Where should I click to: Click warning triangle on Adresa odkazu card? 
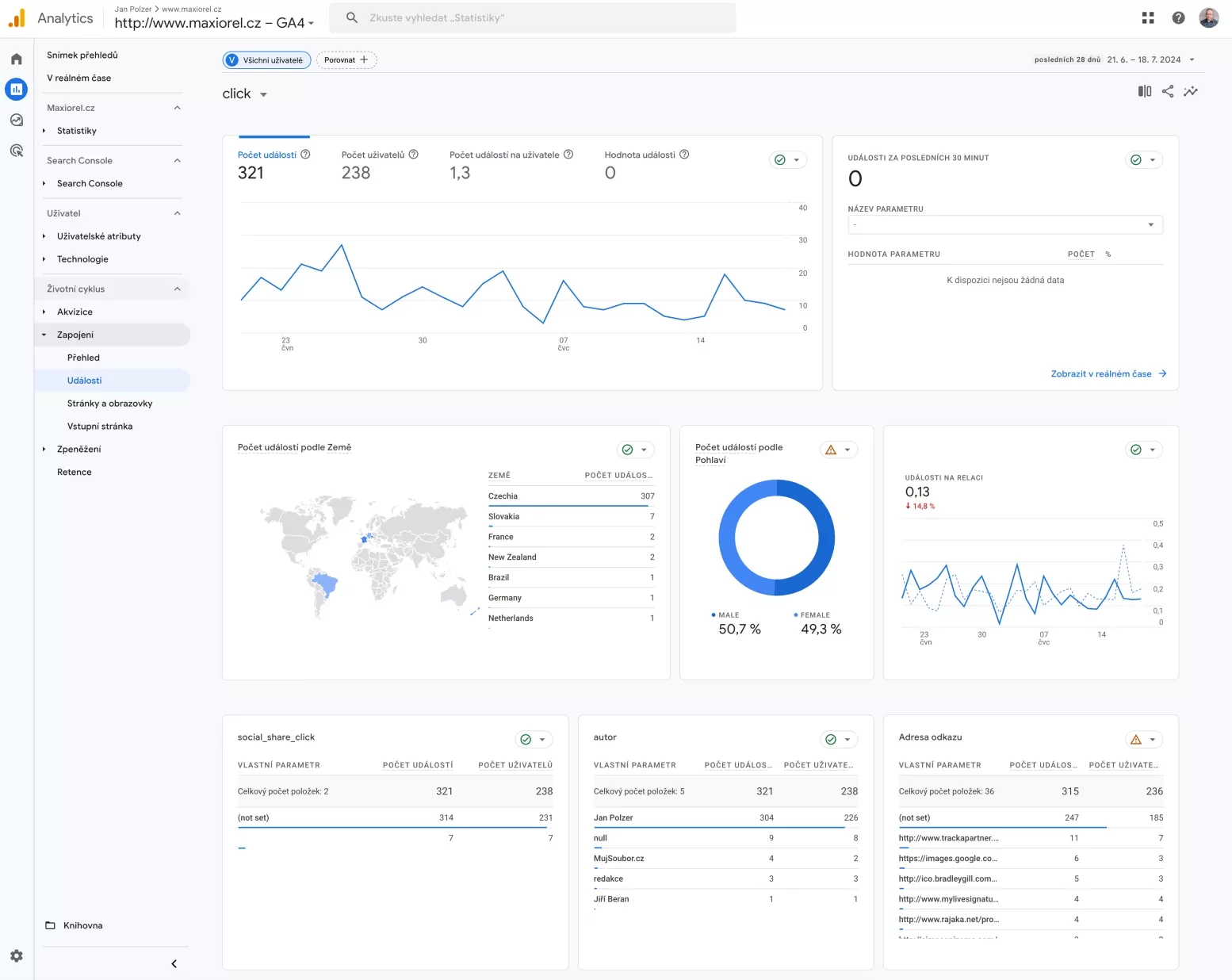1136,740
